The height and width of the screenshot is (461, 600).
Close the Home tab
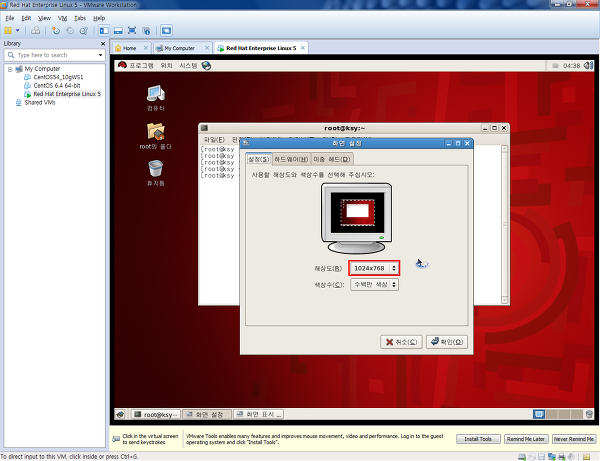point(146,48)
